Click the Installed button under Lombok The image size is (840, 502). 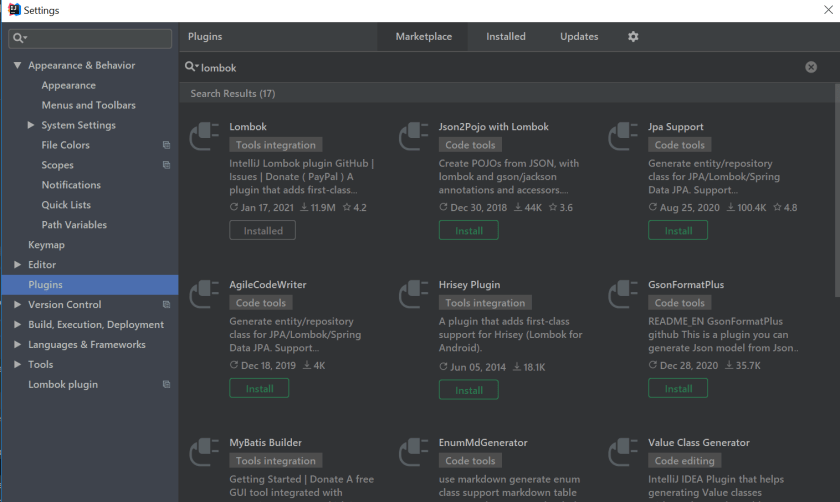[262, 230]
